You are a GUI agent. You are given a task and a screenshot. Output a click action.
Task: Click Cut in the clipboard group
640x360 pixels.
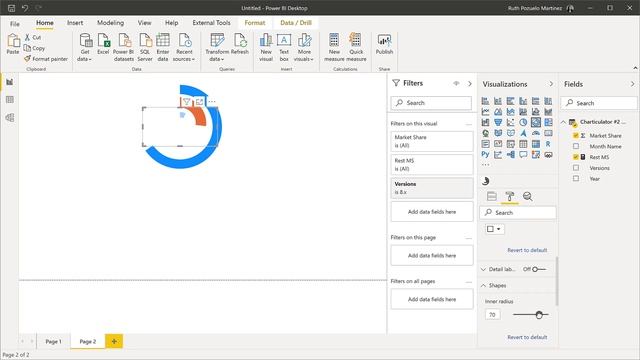pos(33,37)
